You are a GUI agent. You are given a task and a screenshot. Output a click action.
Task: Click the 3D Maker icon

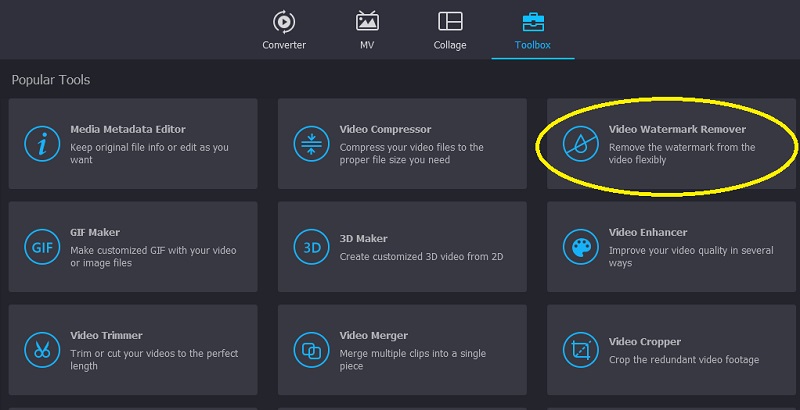[x=311, y=247]
